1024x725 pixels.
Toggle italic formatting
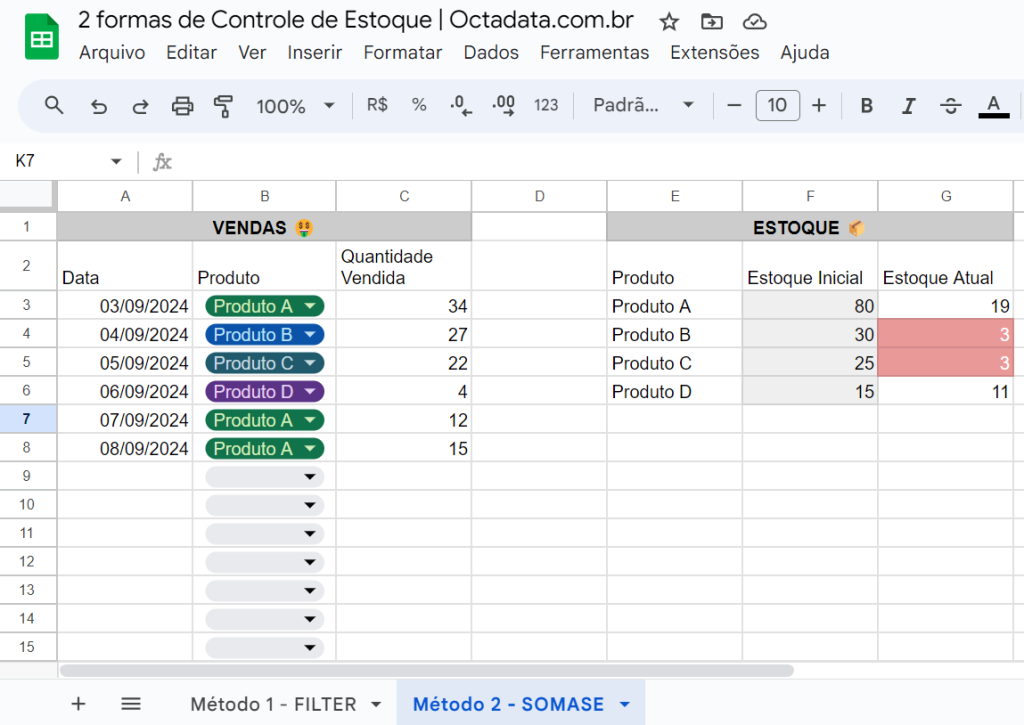[908, 105]
